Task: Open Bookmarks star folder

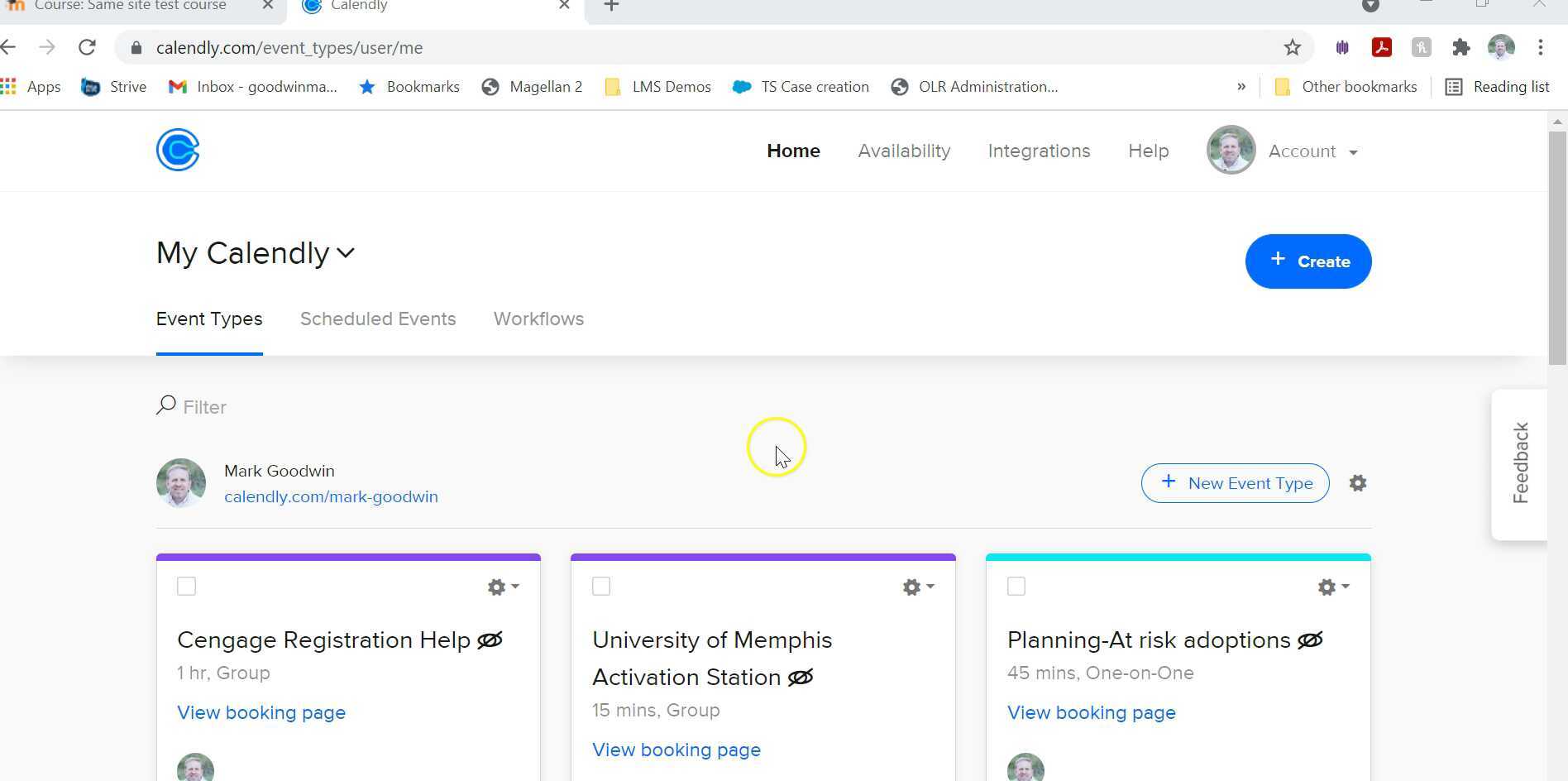Action: [409, 87]
